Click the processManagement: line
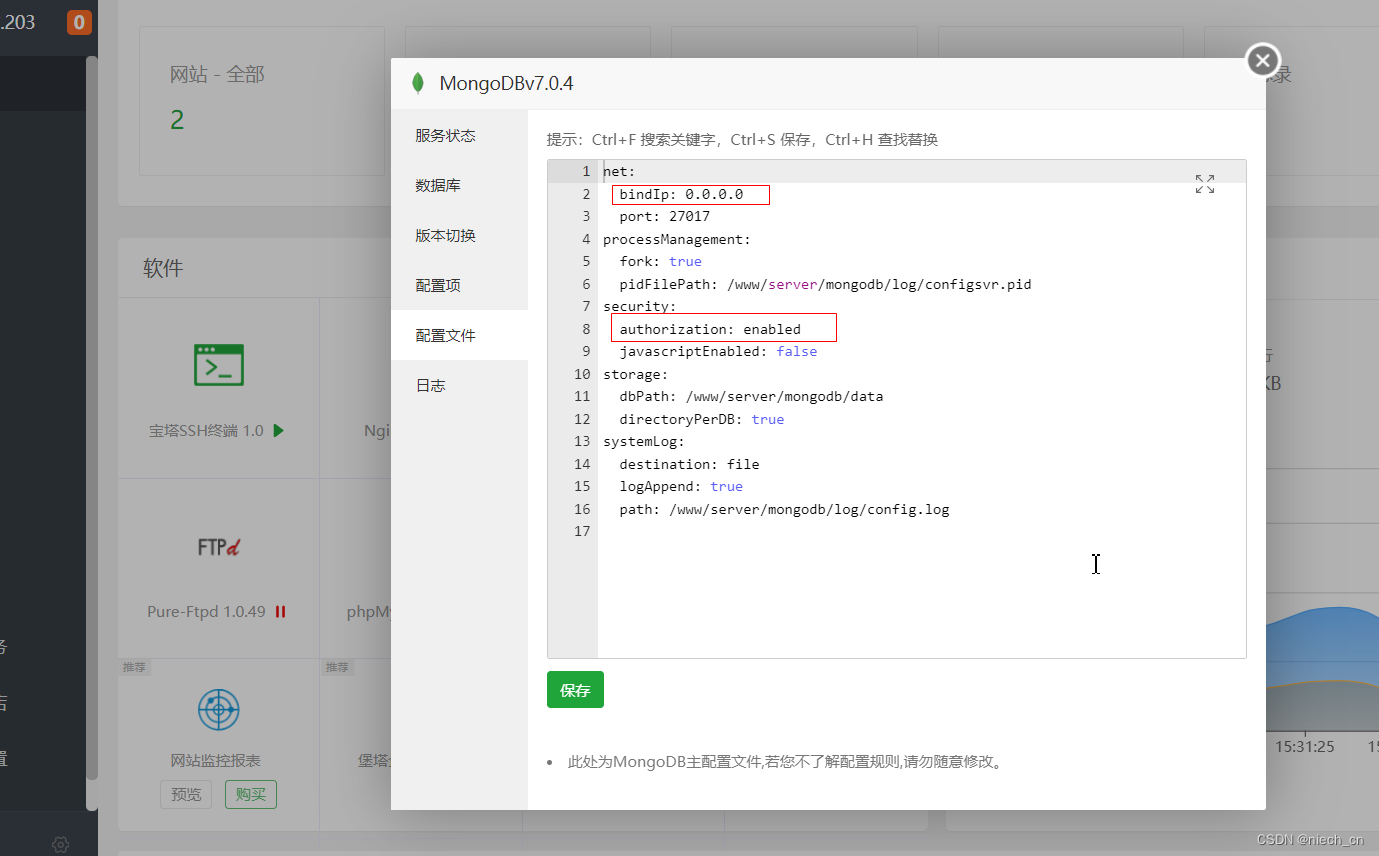This screenshot has height=856, width=1379. point(677,239)
